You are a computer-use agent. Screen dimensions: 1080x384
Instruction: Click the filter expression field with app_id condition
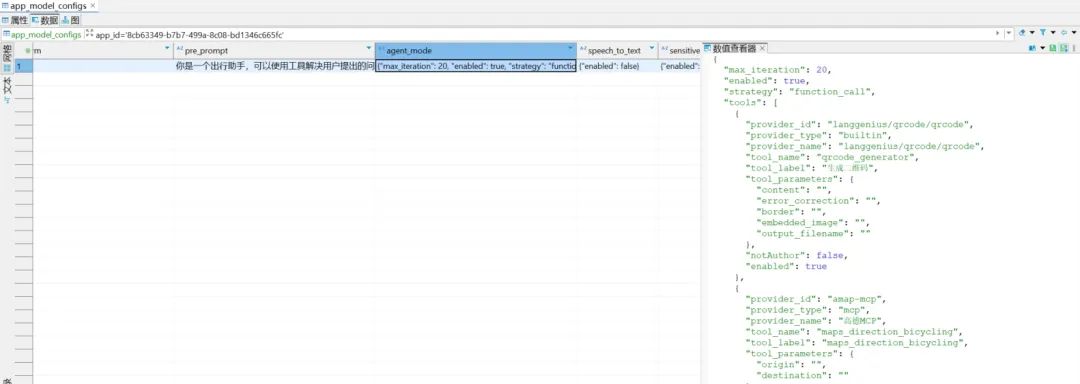[x=544, y=34]
